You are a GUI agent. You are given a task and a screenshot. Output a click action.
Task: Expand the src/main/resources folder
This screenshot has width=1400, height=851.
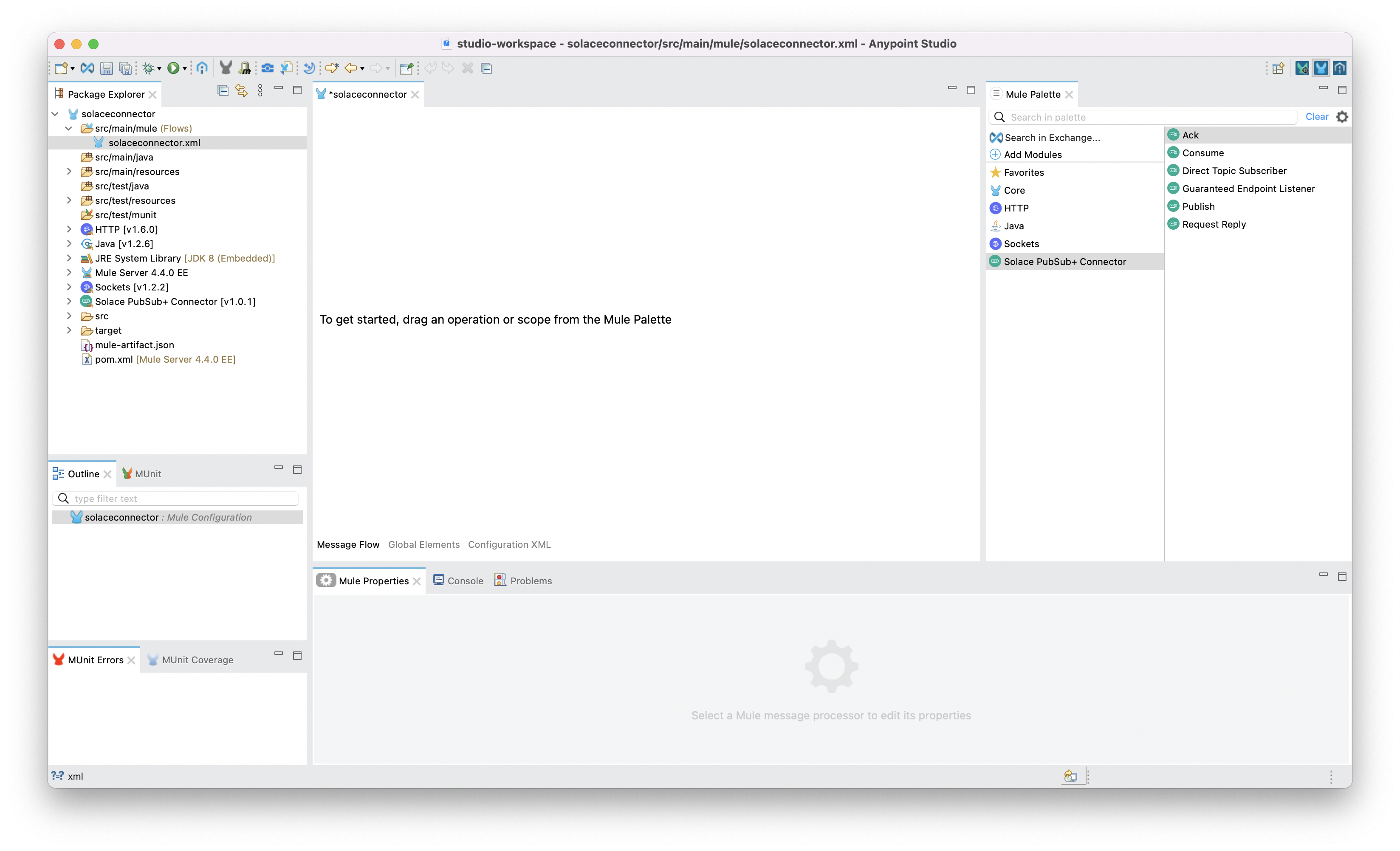click(x=69, y=172)
